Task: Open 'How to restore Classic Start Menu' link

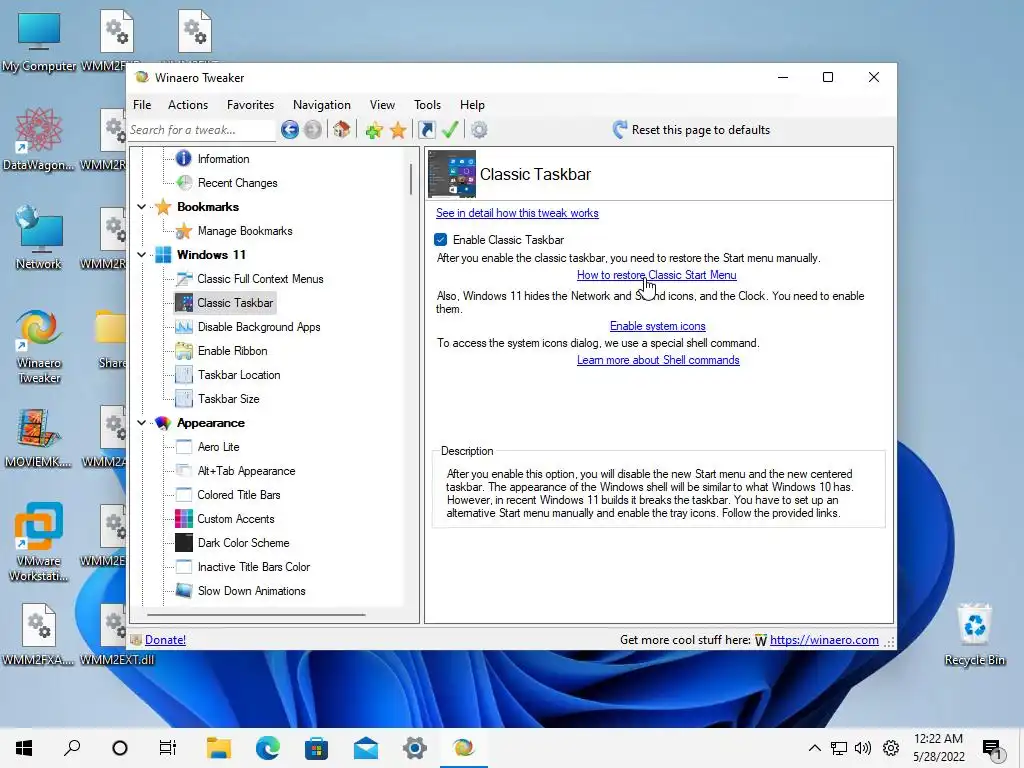Action: pyautogui.click(x=656, y=275)
